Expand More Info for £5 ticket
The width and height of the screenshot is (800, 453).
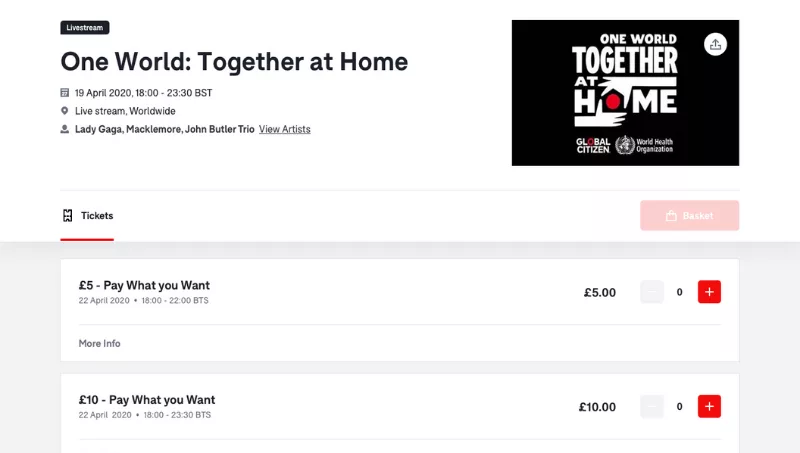click(100, 343)
